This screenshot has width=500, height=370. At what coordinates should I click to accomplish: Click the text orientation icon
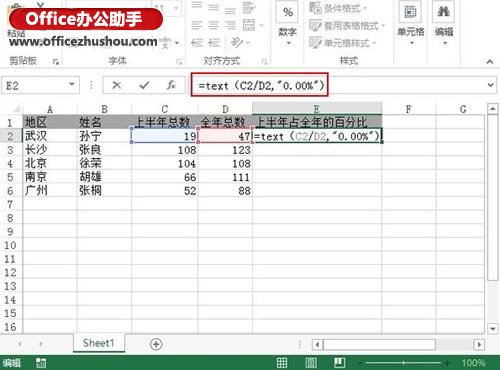click(236, 42)
